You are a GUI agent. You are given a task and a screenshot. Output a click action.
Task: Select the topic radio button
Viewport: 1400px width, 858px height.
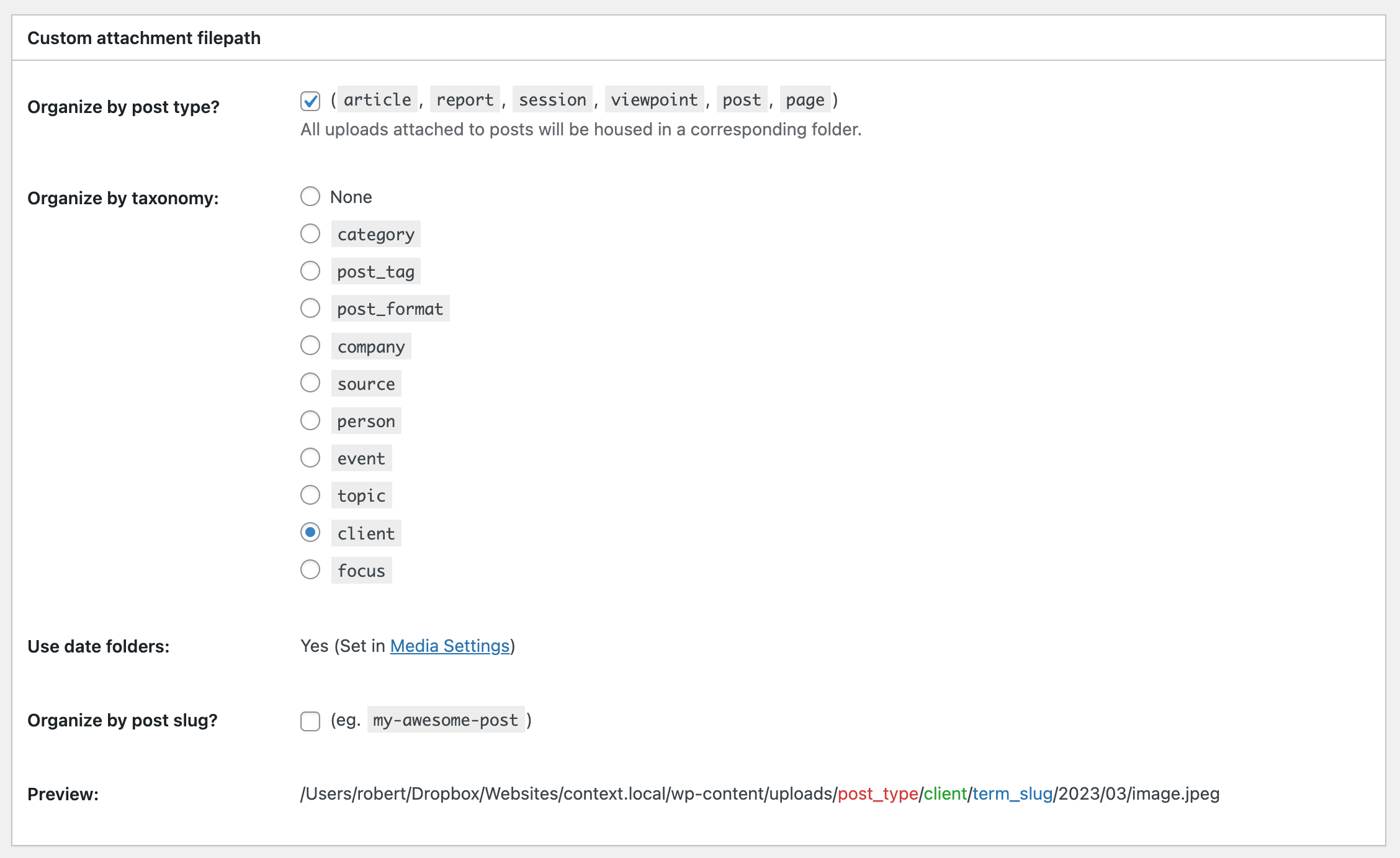[x=310, y=495]
